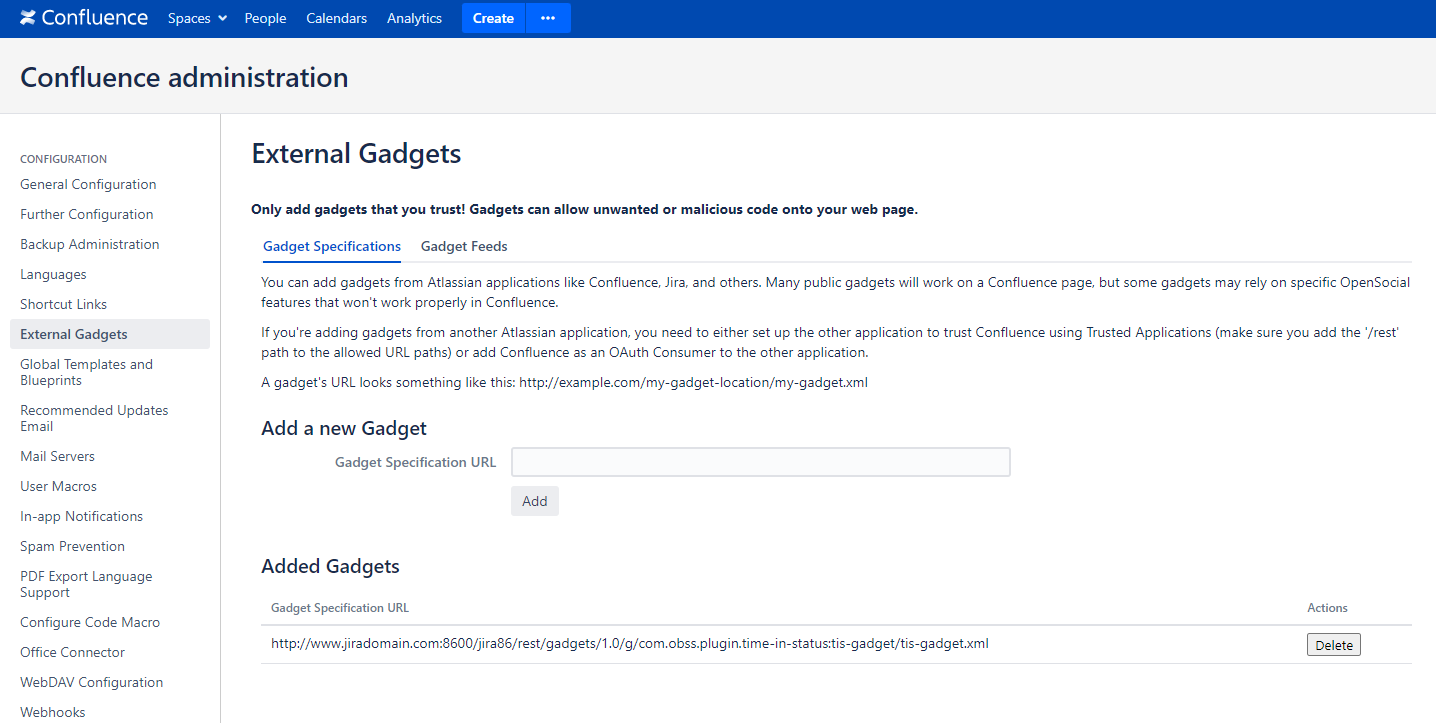This screenshot has height=723, width=1436.
Task: Go to Shortcut Links settings
Action: (x=63, y=304)
